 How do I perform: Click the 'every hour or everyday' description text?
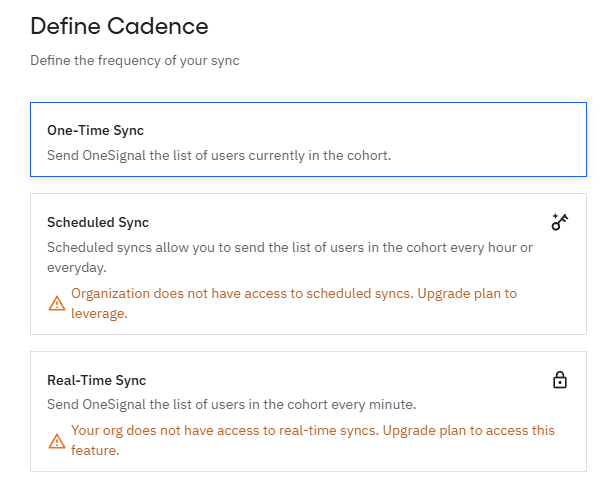coord(290,257)
